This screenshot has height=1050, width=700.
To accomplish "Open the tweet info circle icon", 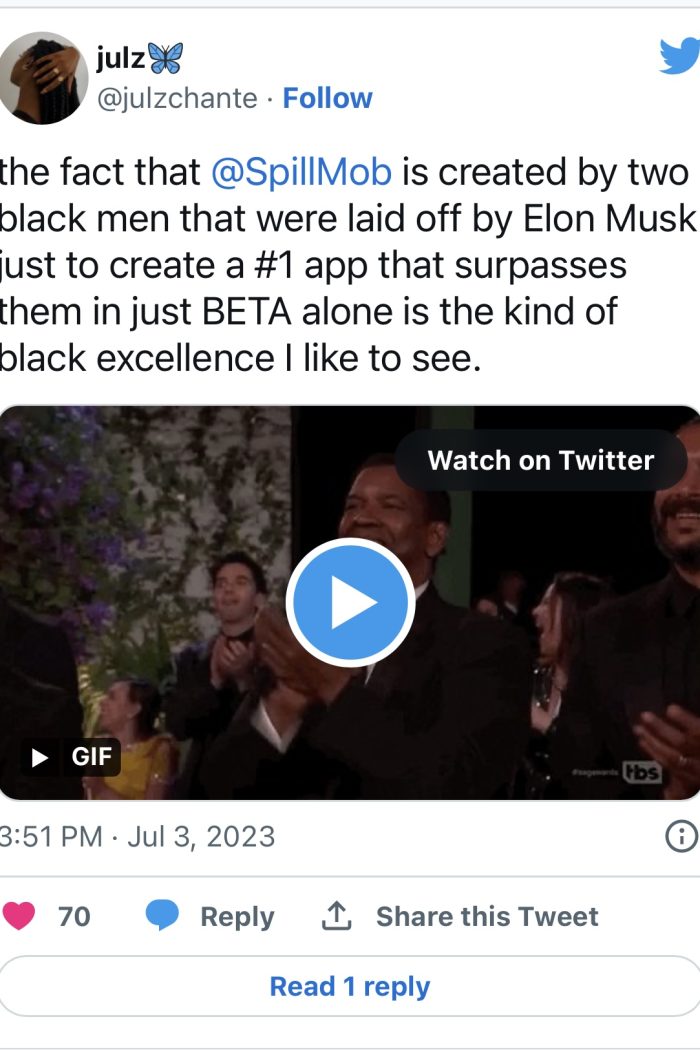I will click(681, 836).
